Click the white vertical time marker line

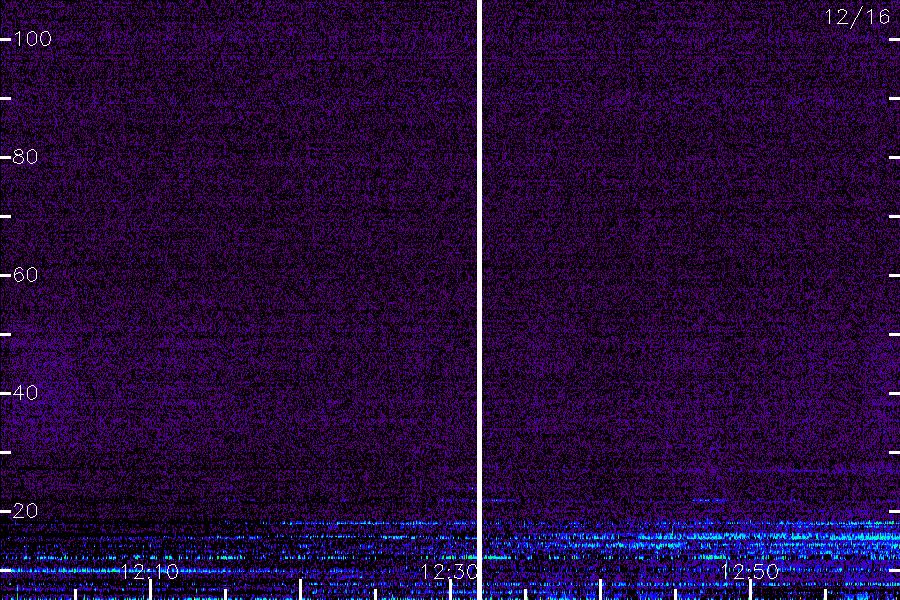[x=480, y=300]
